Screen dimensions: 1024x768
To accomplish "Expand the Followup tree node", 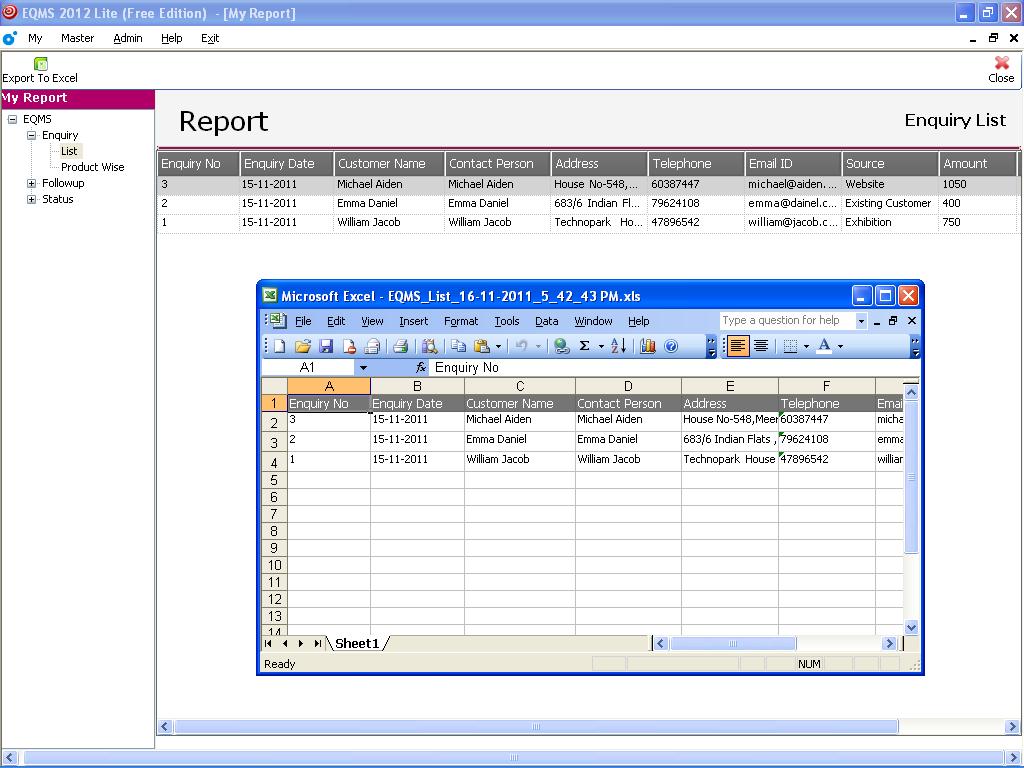I will coord(31,184).
